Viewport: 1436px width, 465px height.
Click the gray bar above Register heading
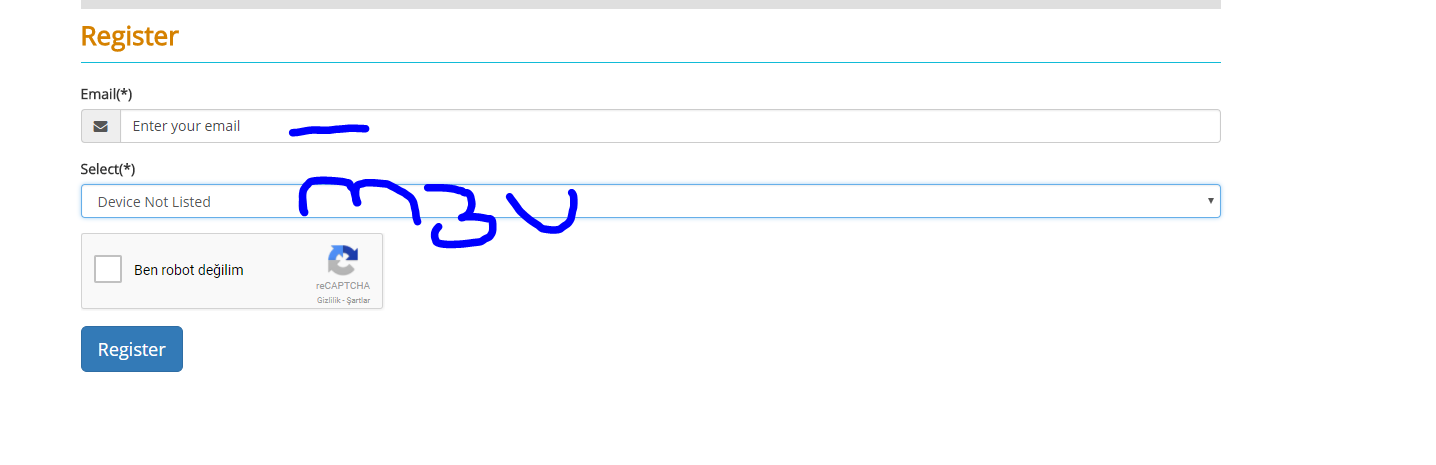pyautogui.click(x=651, y=4)
